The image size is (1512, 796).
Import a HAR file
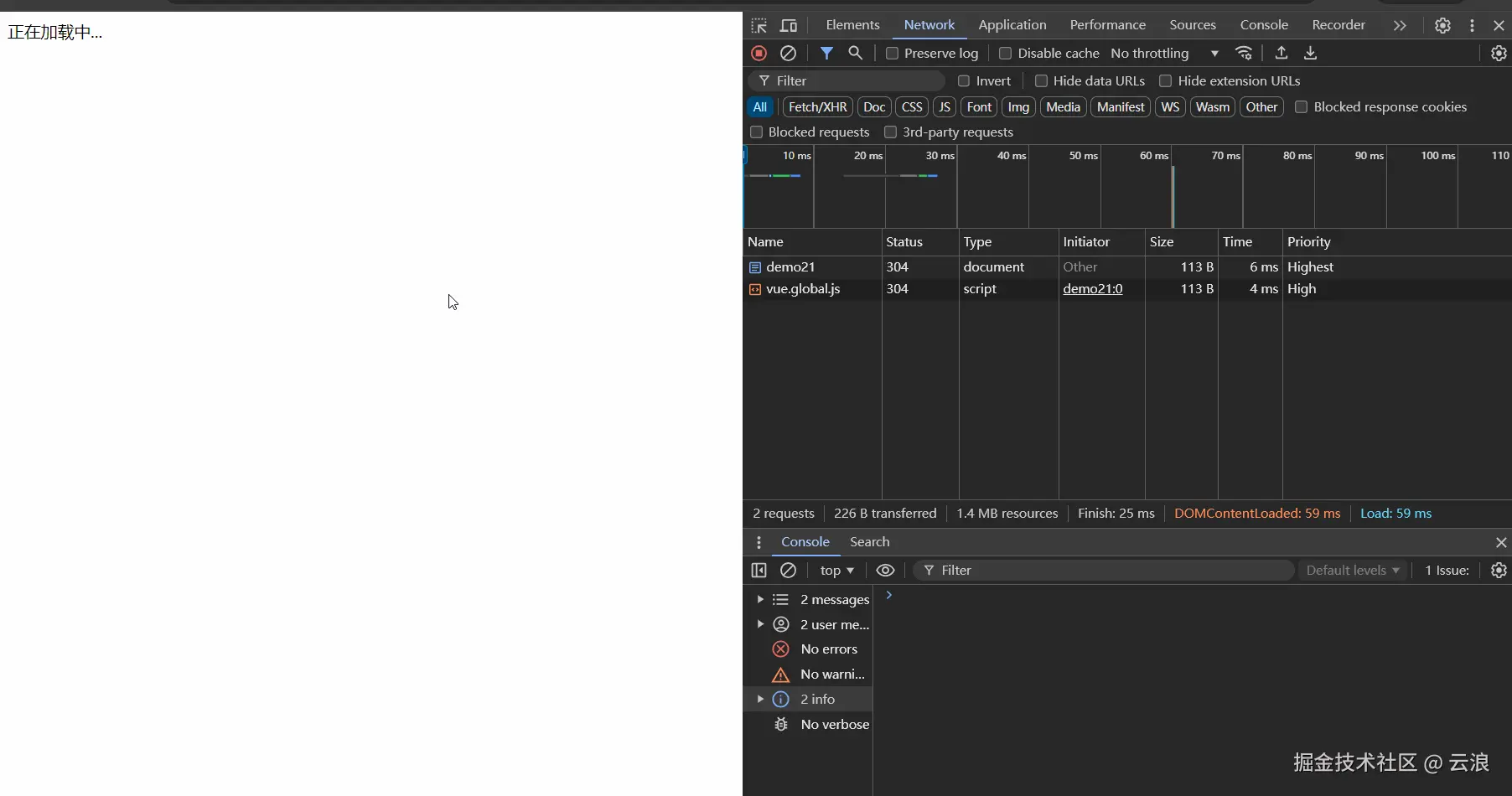tap(1281, 53)
